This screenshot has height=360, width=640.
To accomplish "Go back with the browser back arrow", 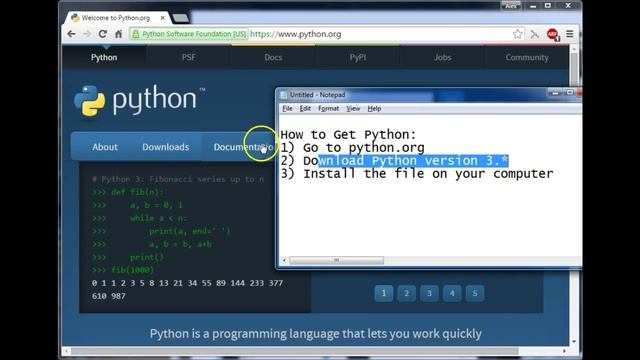I will coord(71,34).
